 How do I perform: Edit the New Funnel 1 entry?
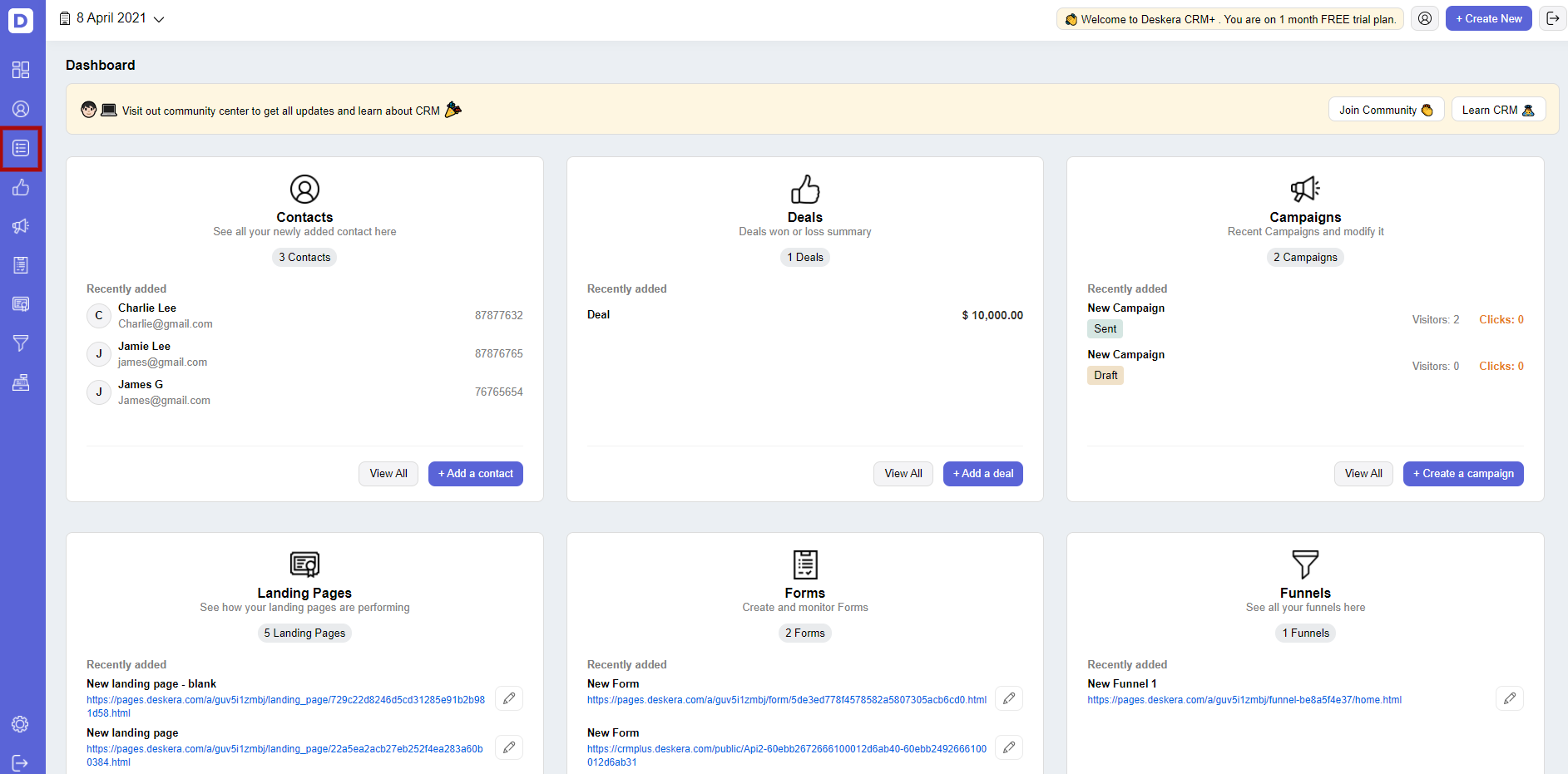1510,698
